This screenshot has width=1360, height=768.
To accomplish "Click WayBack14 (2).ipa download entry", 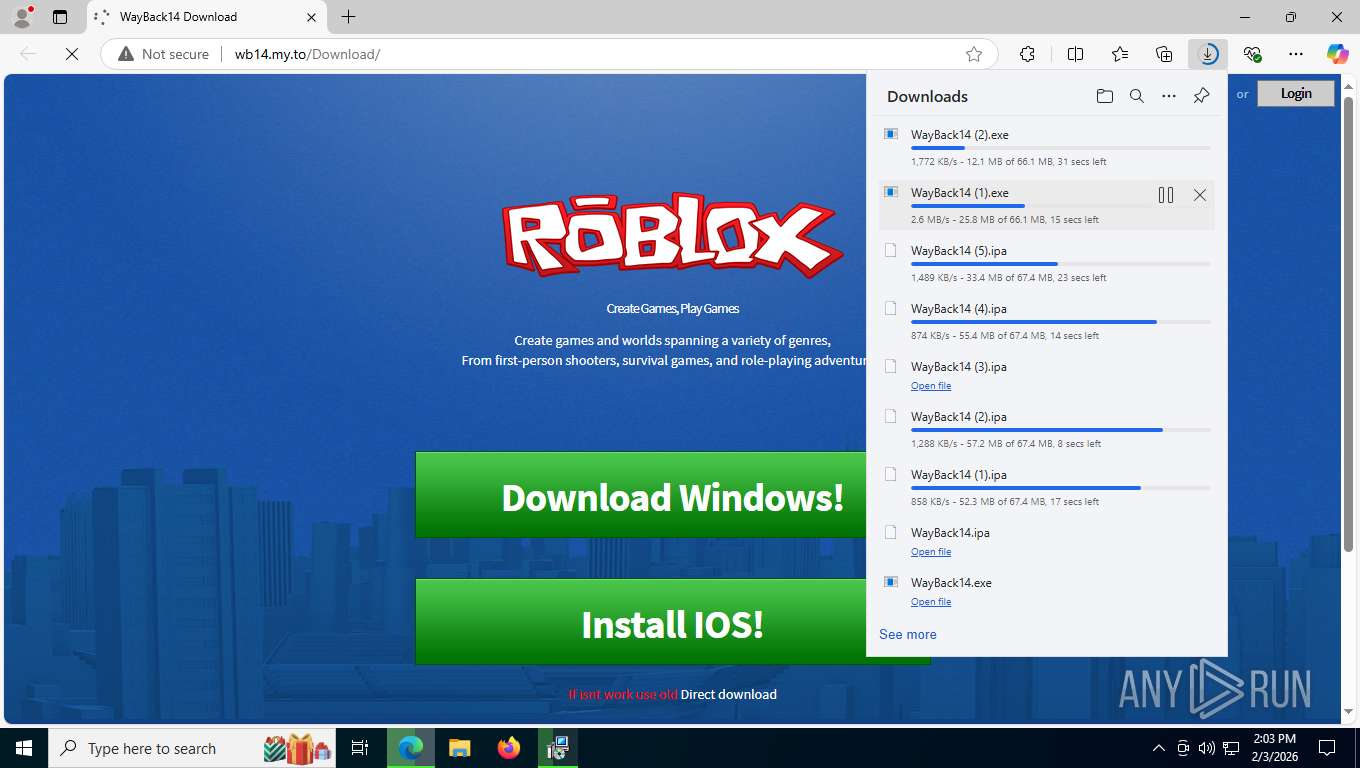I will coord(1047,430).
